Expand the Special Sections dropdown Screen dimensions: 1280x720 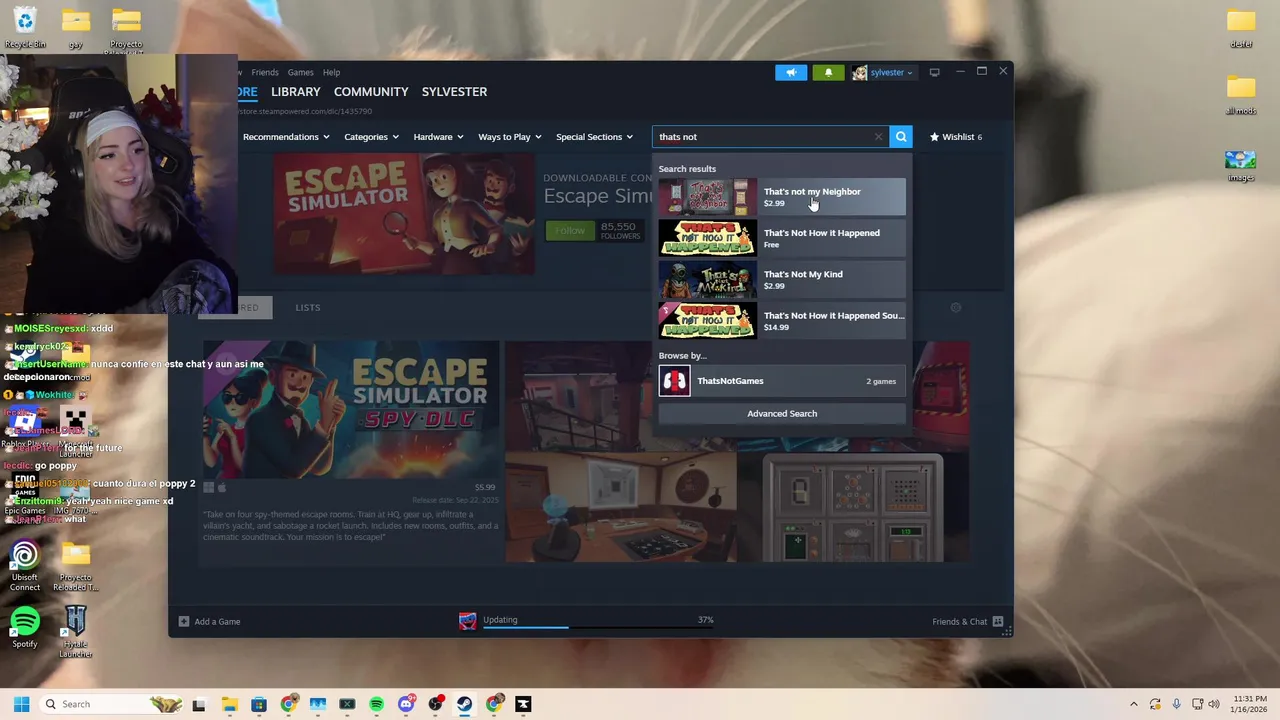[x=594, y=137]
